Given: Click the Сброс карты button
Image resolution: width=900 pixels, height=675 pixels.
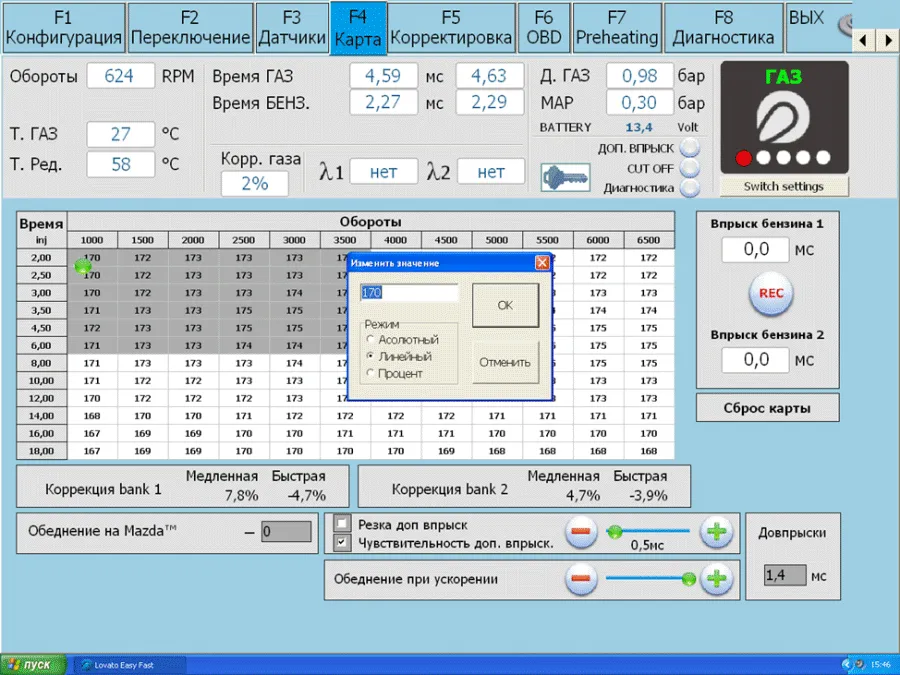Looking at the screenshot, I should (767, 408).
